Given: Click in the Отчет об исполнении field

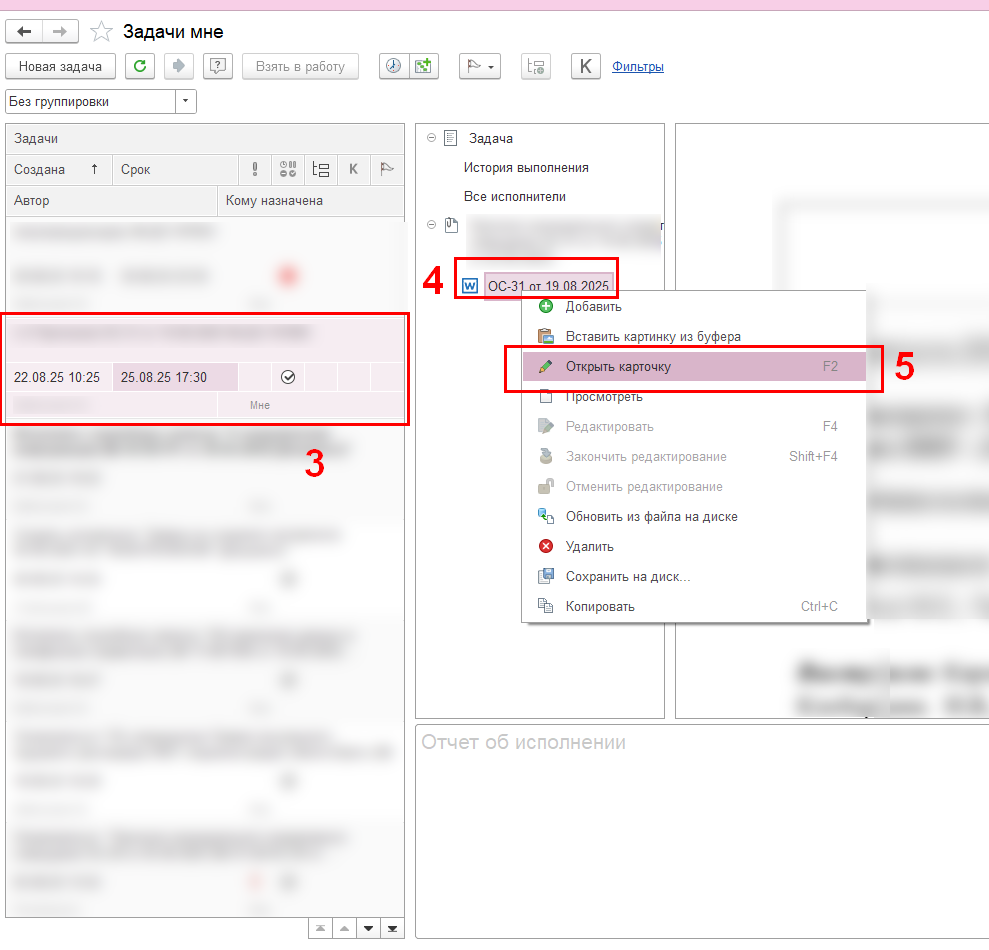Looking at the screenshot, I should point(700,830).
